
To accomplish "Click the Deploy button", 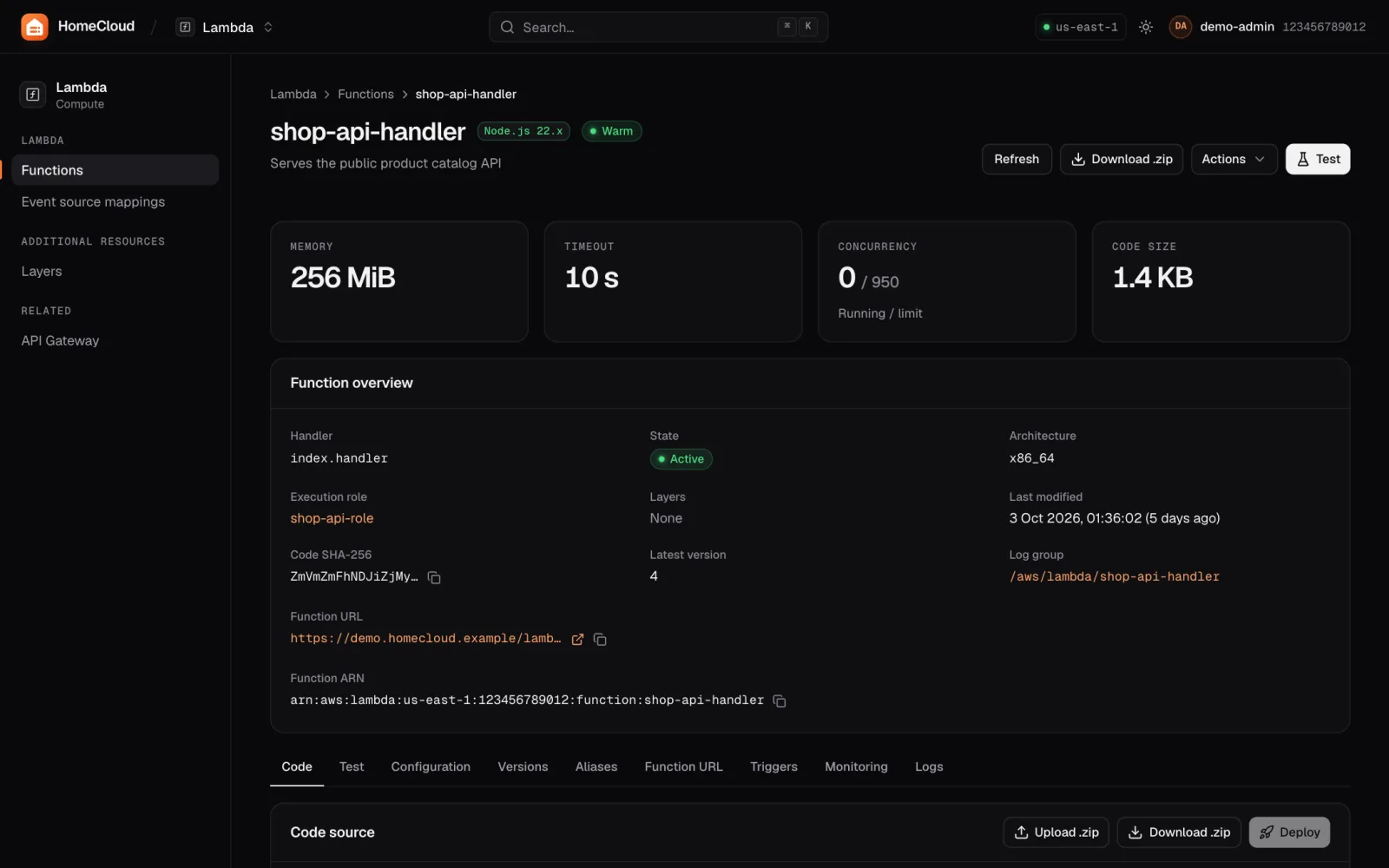I will coord(1289,832).
